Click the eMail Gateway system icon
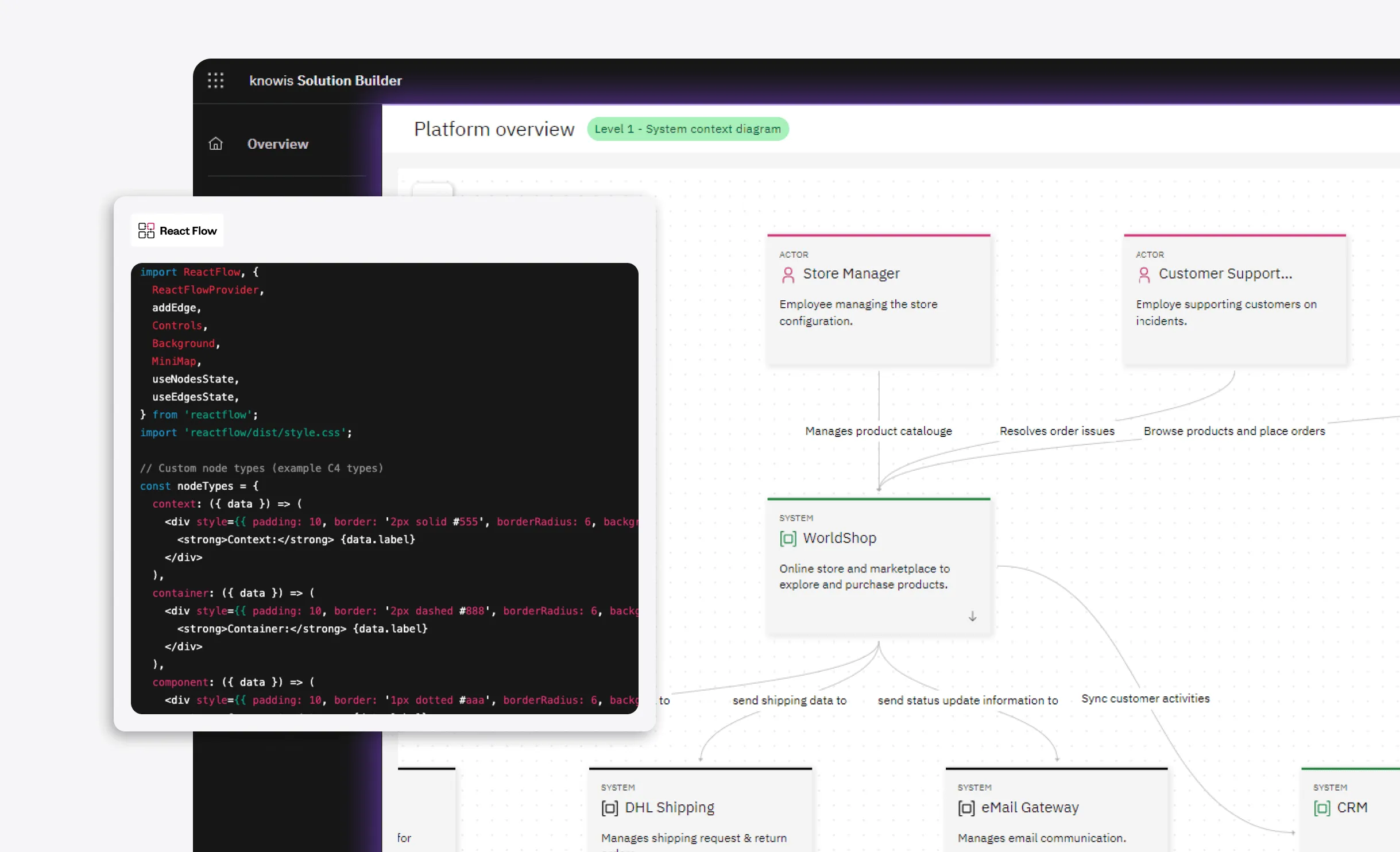This screenshot has width=1400, height=852. pyautogui.click(x=966, y=808)
